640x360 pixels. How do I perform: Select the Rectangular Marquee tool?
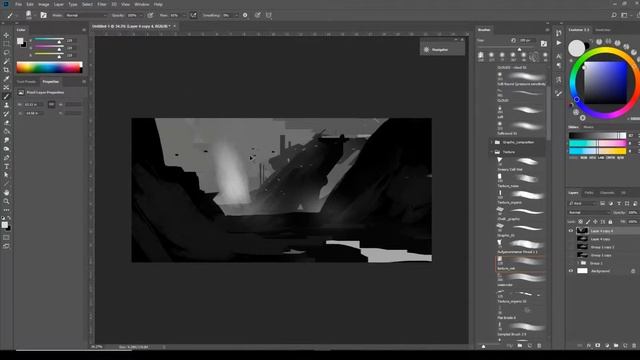click(6, 44)
